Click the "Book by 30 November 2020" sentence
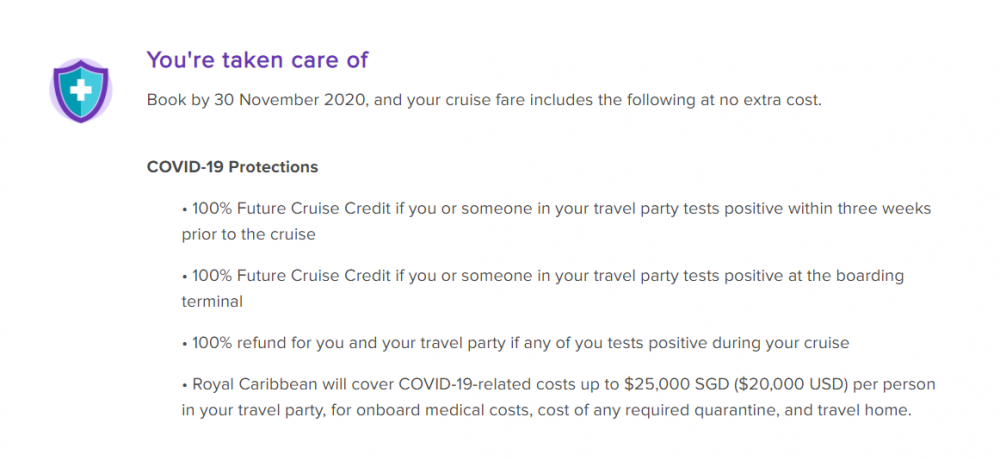The height and width of the screenshot is (461, 1000). [x=484, y=100]
